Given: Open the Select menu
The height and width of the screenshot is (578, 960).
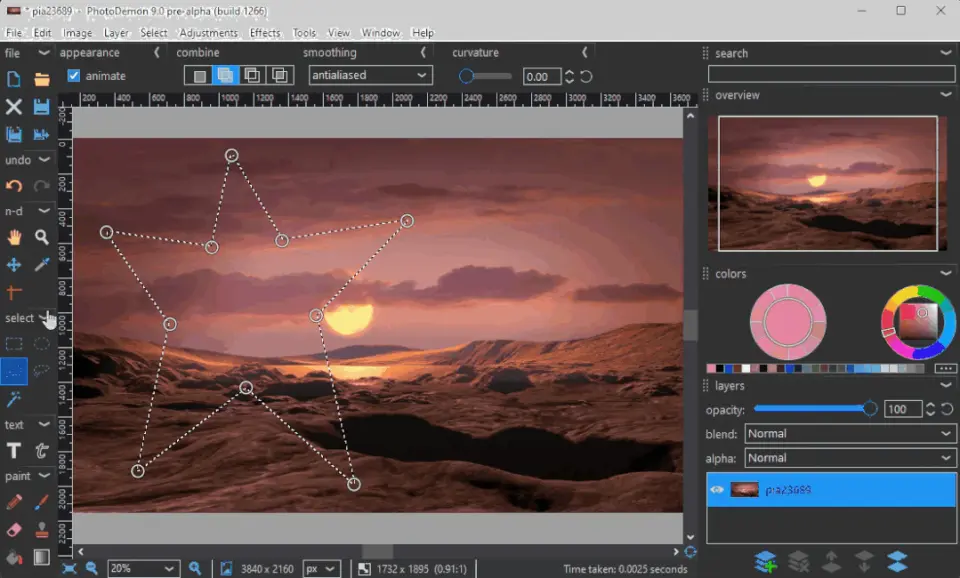Looking at the screenshot, I should [x=154, y=32].
